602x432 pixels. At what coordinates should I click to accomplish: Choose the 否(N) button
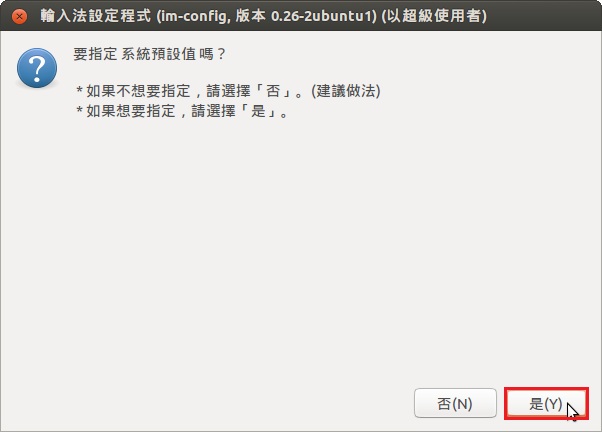tap(455, 403)
